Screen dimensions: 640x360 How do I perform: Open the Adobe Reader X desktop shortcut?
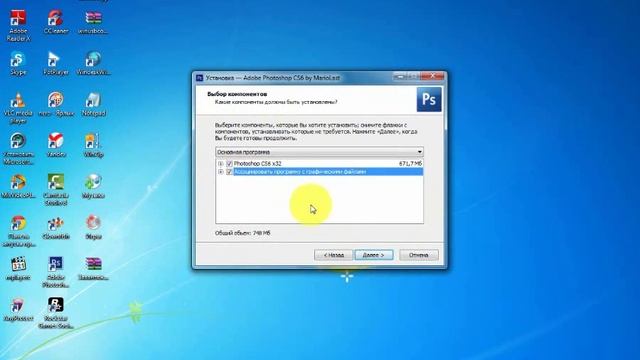point(18,25)
